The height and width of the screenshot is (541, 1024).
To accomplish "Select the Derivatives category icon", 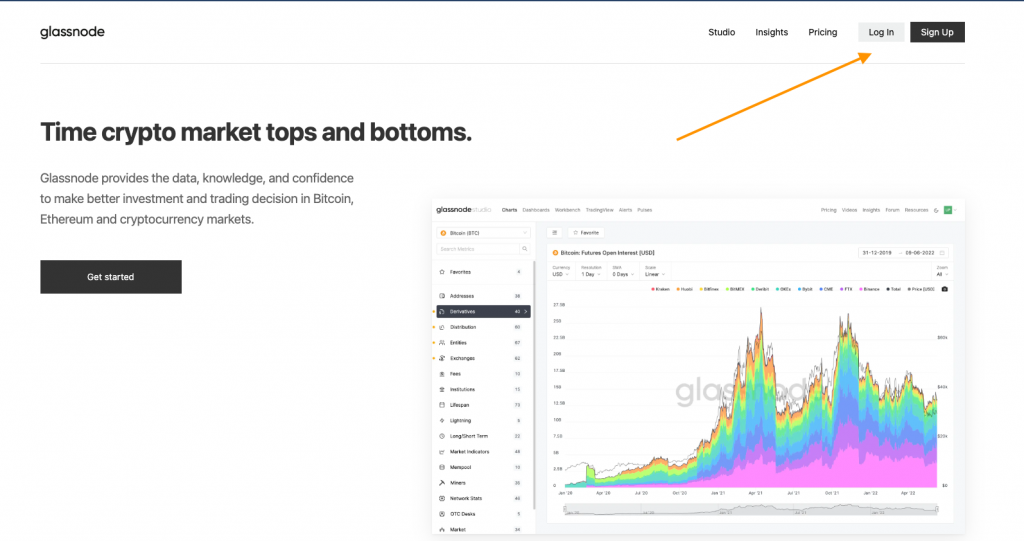I will tap(442, 312).
